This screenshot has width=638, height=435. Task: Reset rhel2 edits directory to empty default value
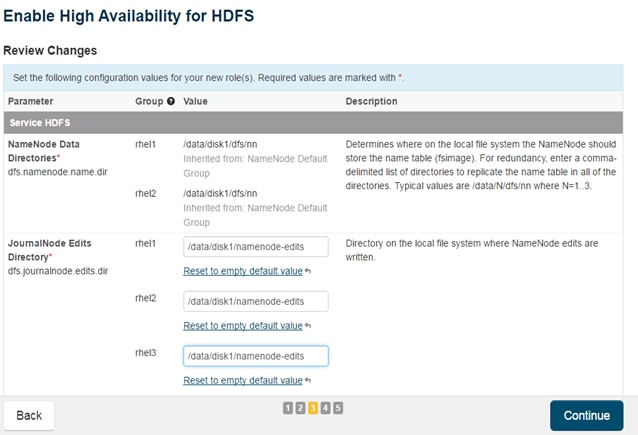(243, 325)
